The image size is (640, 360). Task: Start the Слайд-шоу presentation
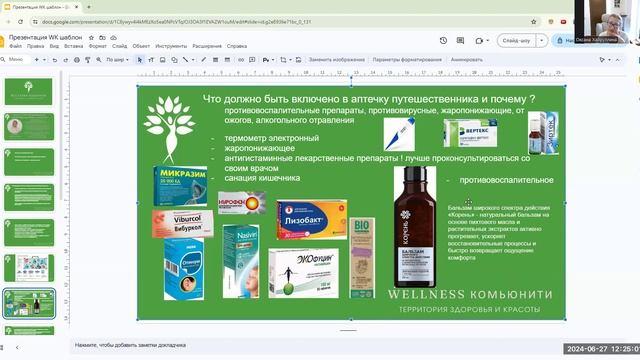[516, 40]
